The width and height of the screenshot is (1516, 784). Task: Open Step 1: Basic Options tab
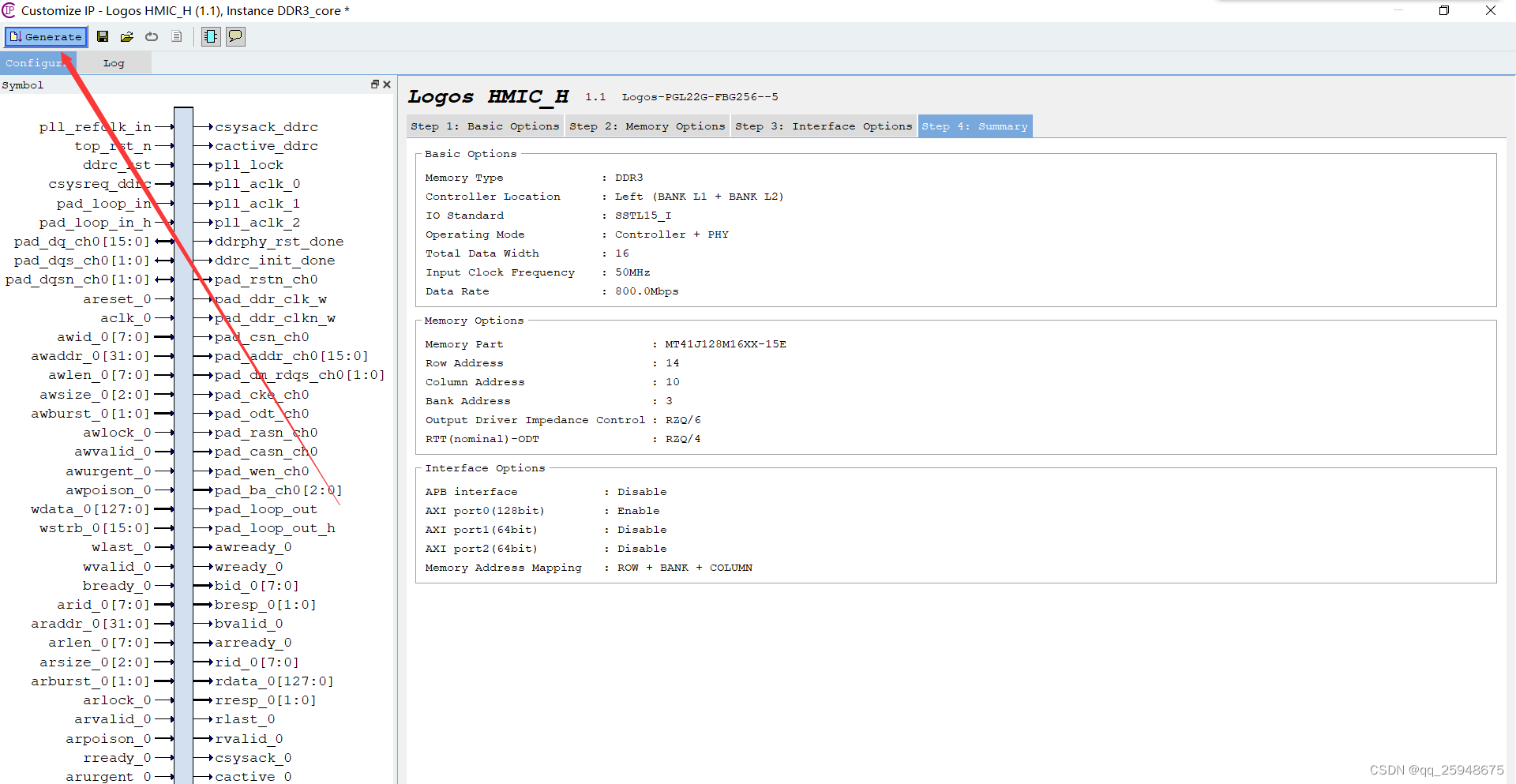coord(485,126)
